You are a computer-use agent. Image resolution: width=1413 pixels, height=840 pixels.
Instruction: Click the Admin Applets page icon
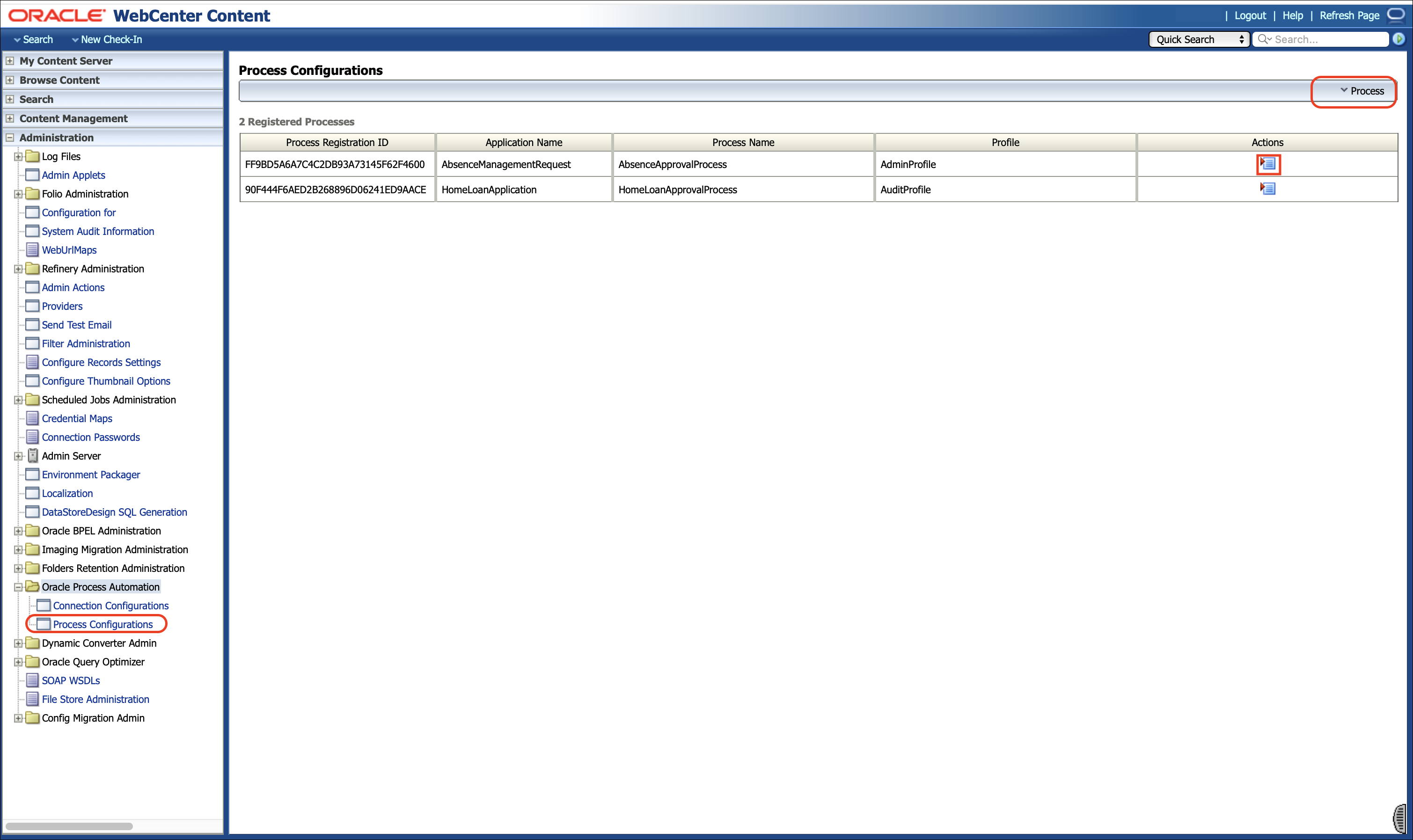tap(33, 175)
